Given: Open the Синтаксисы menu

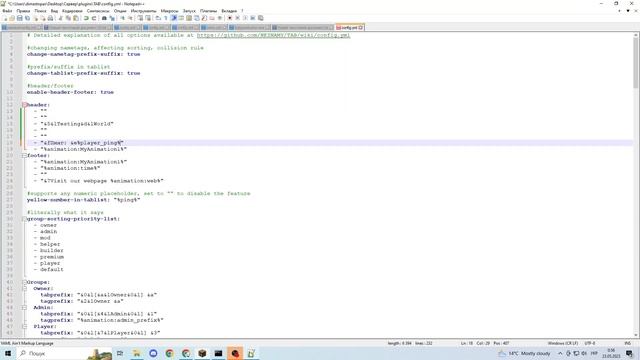Looking at the screenshot, I should coord(98,11).
